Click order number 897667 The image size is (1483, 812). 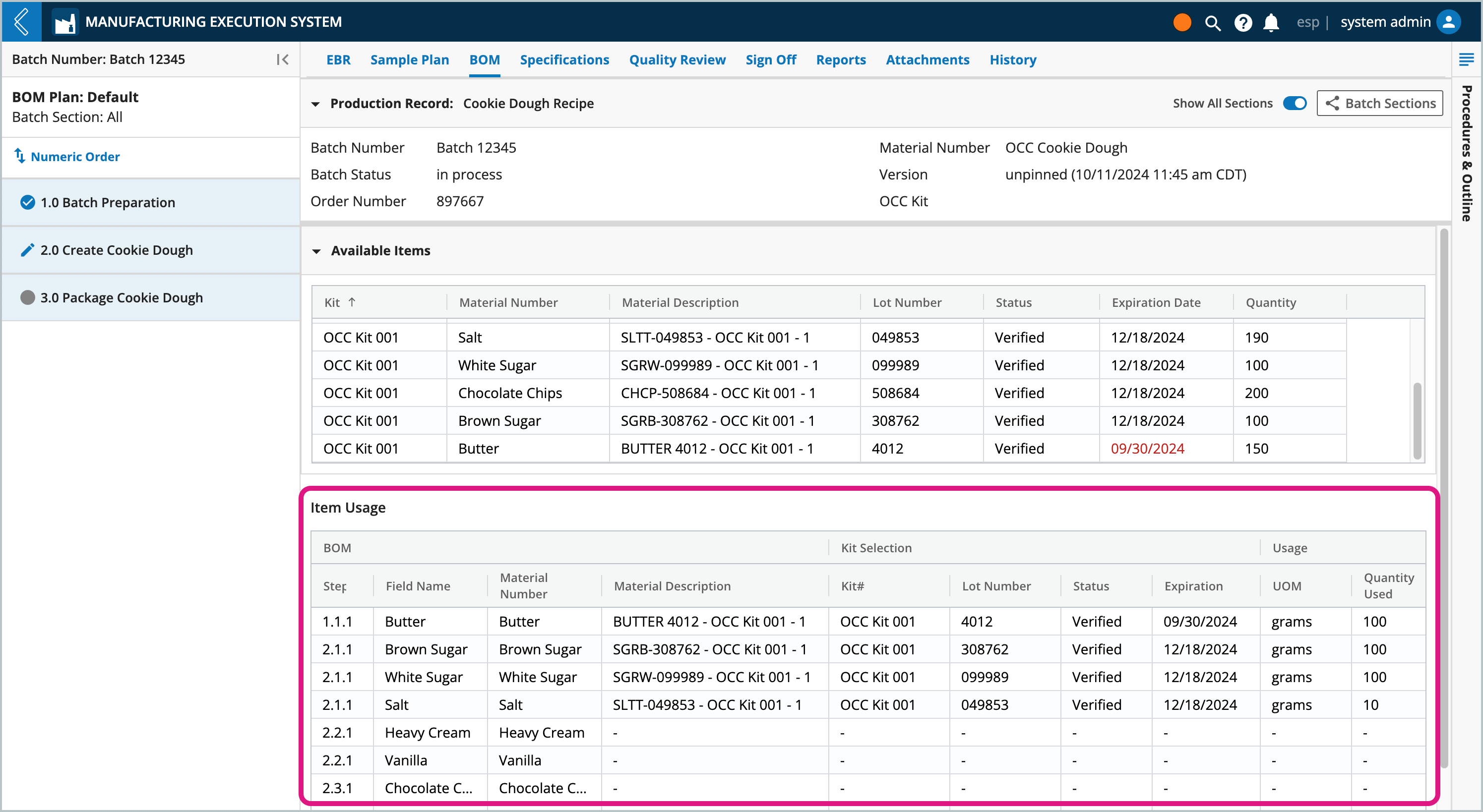coord(459,201)
